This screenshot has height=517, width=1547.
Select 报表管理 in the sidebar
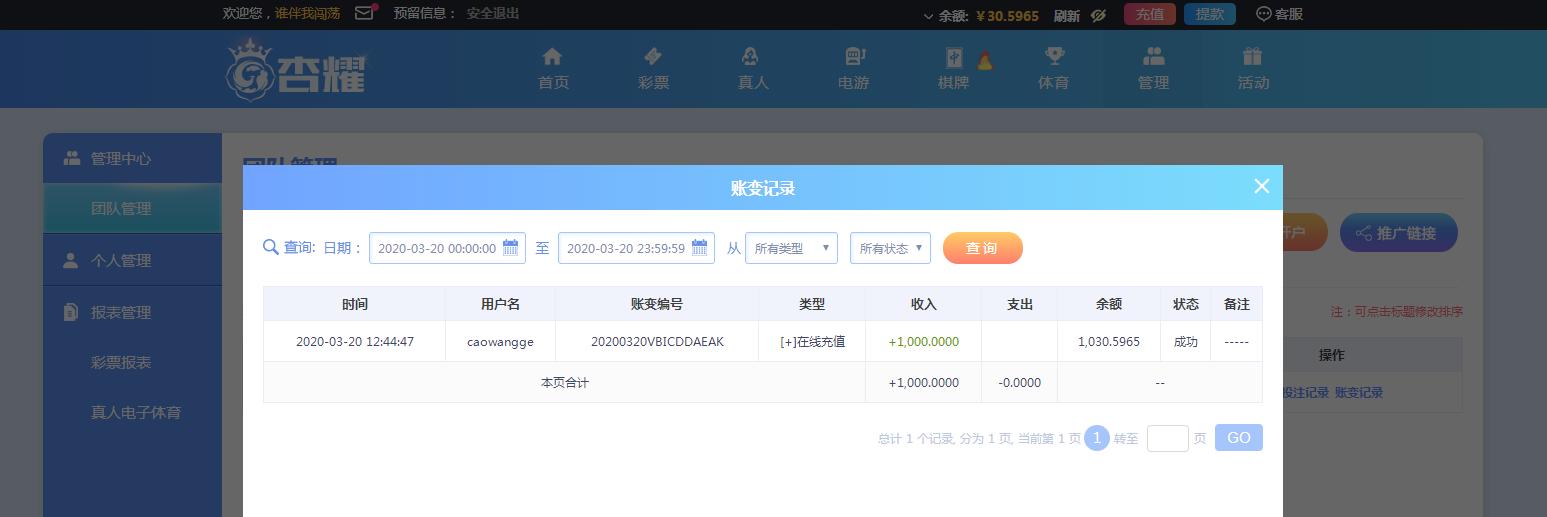(x=121, y=312)
